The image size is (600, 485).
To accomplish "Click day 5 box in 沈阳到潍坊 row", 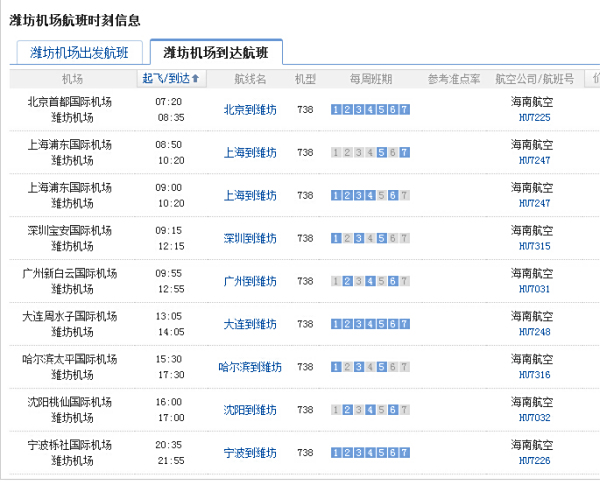I will 382,410.
